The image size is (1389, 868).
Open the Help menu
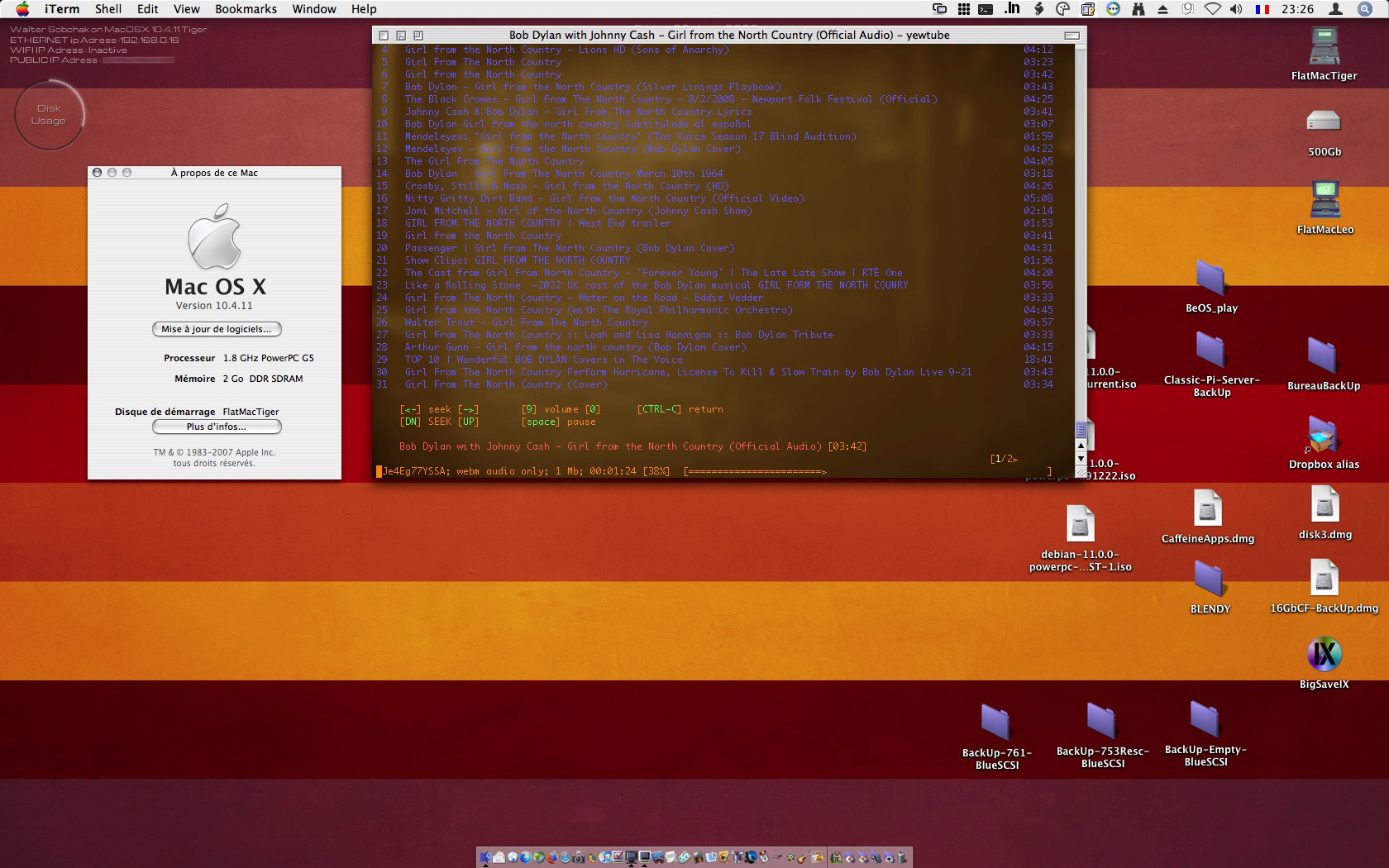364,9
